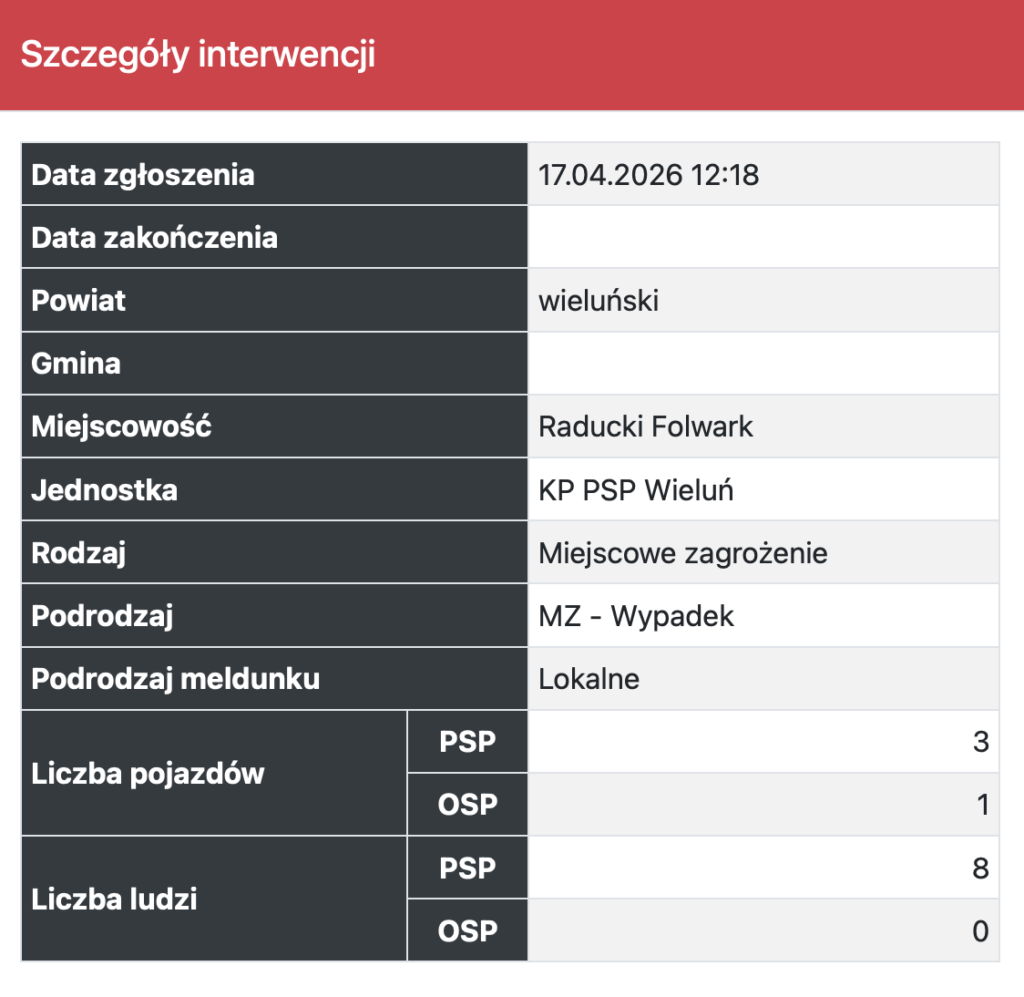Viewport: 1024px width, 997px height.
Task: Click the subtype value "MZ - Wypadek"
Action: (636, 616)
